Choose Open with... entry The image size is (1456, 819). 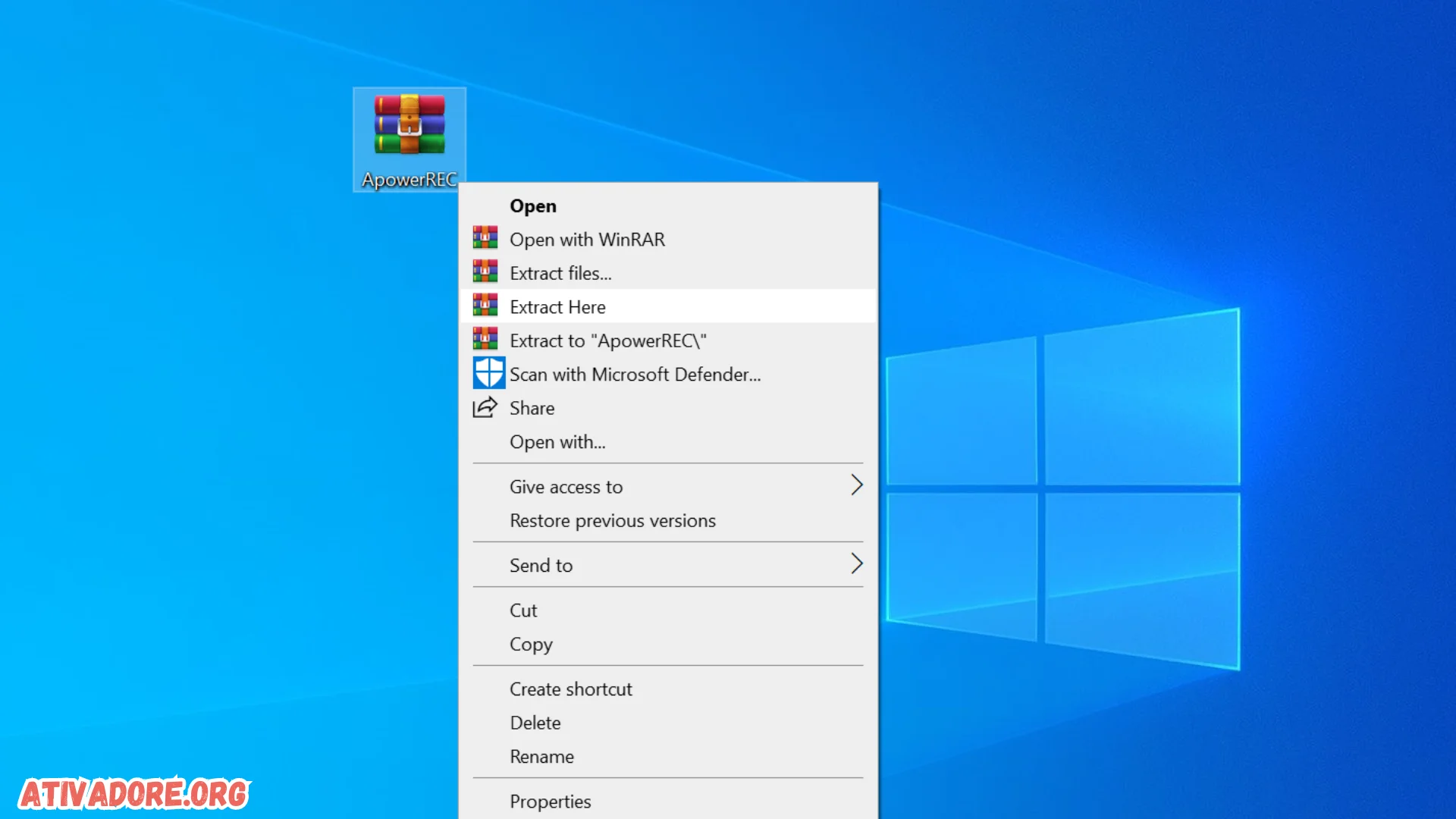[x=668, y=441]
